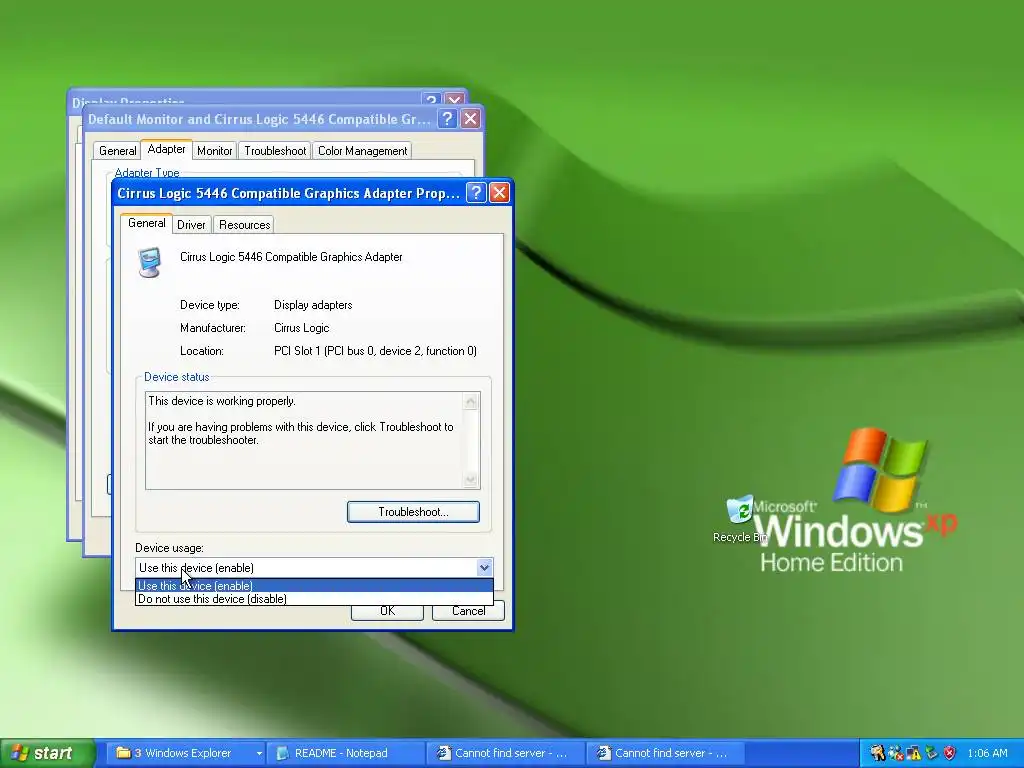The height and width of the screenshot is (768, 1024).
Task: Click the 'PCI Slot 1' location value
Action: click(376, 351)
